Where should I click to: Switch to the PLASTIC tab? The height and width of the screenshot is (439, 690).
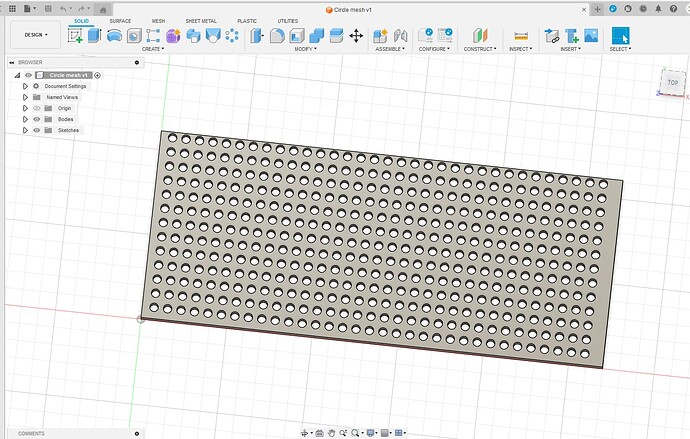point(247,21)
